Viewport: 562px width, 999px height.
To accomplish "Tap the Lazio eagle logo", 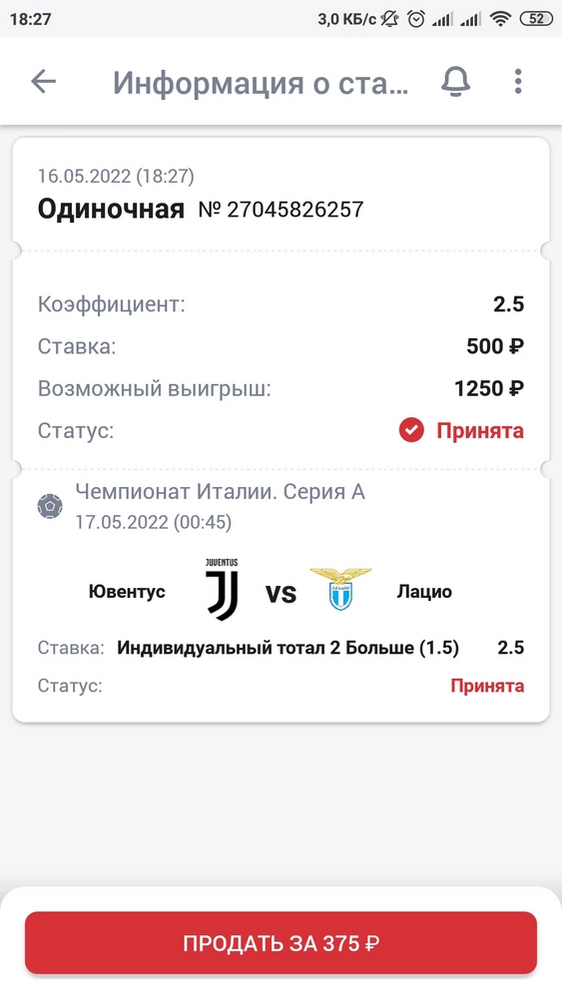I will coord(340,589).
